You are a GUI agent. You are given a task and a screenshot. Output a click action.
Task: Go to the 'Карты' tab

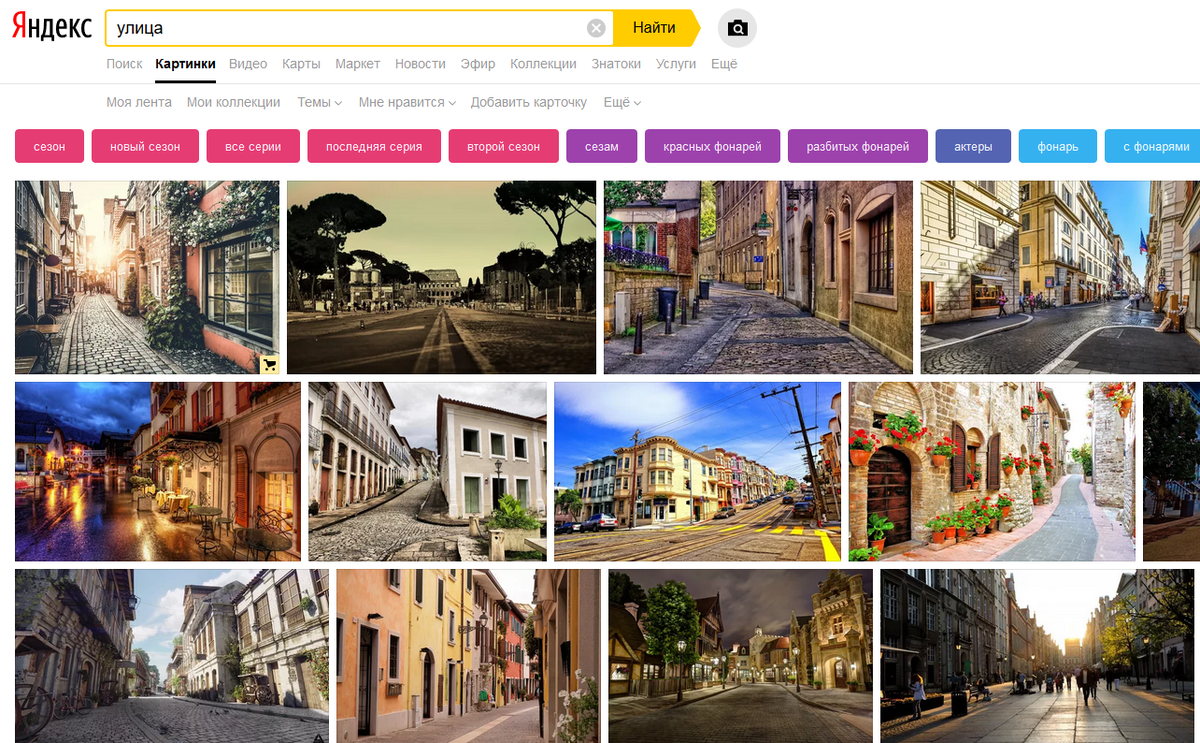[x=301, y=64]
